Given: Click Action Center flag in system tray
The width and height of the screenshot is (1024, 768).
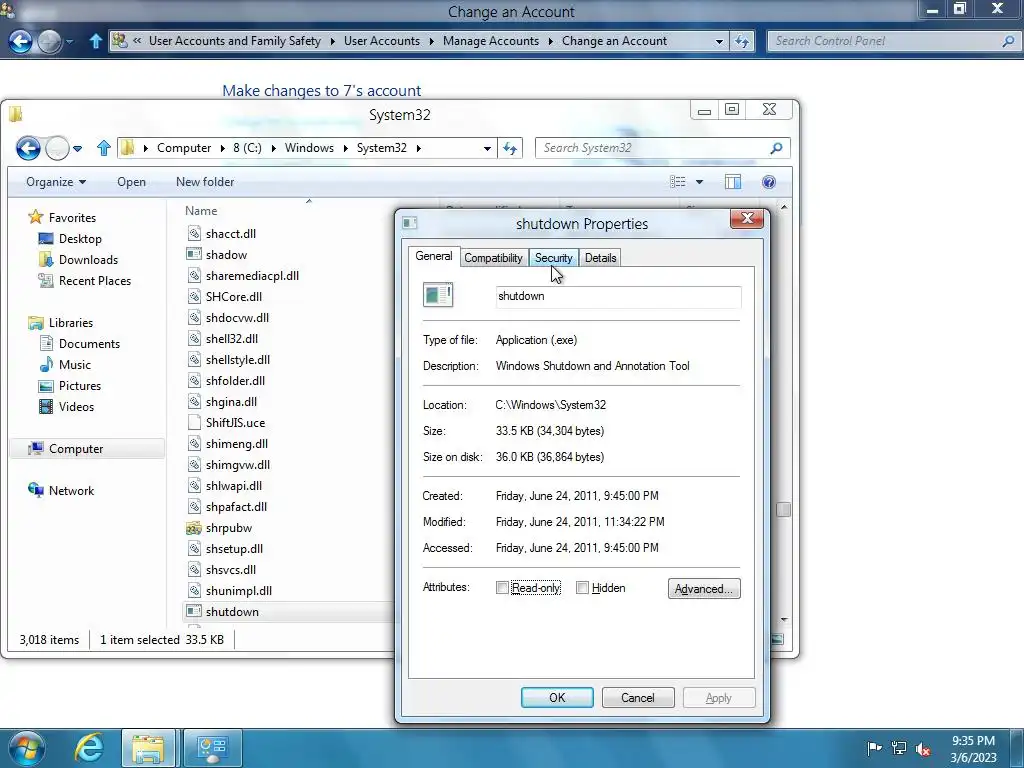Looking at the screenshot, I should tap(874, 748).
